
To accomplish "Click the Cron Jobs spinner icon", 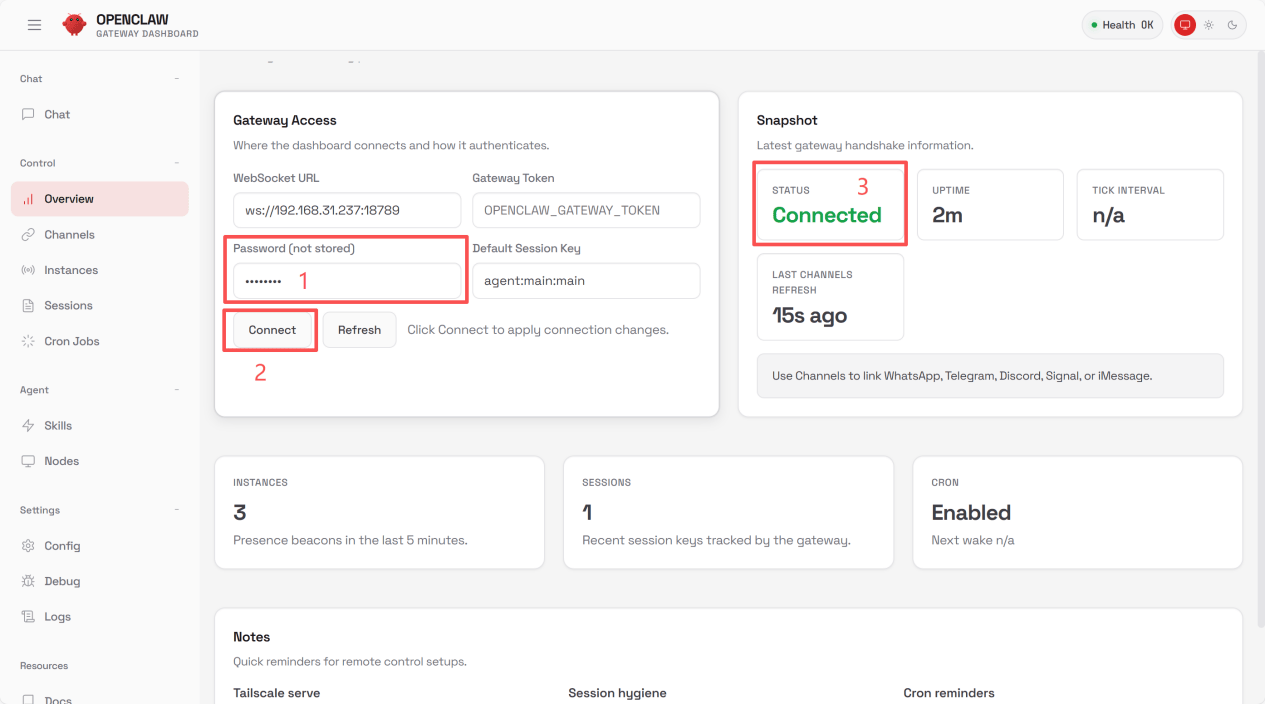I will click(28, 341).
